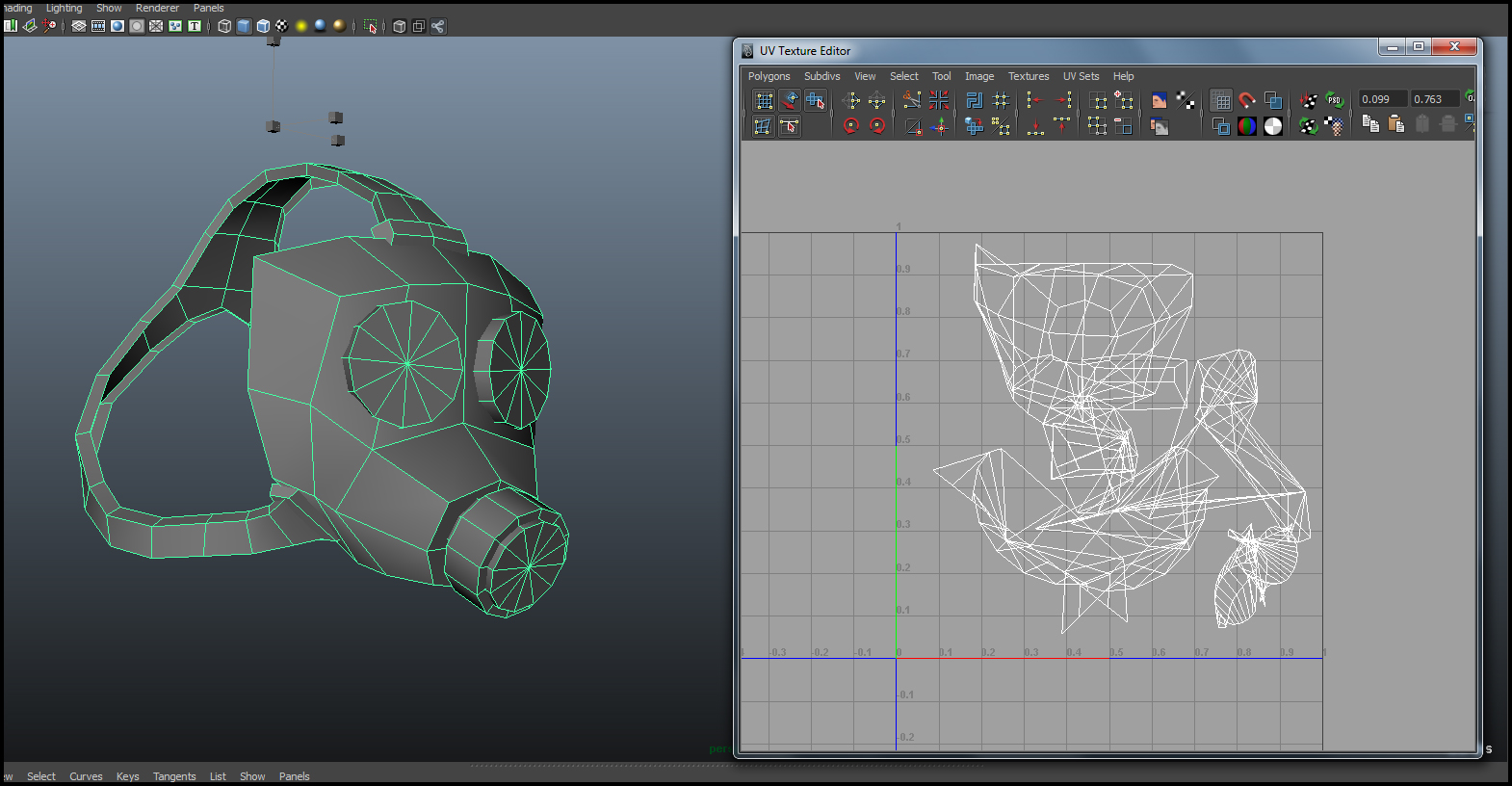Click the Paste UVs icon
Viewport: 1512px width, 786px height.
(x=1395, y=124)
